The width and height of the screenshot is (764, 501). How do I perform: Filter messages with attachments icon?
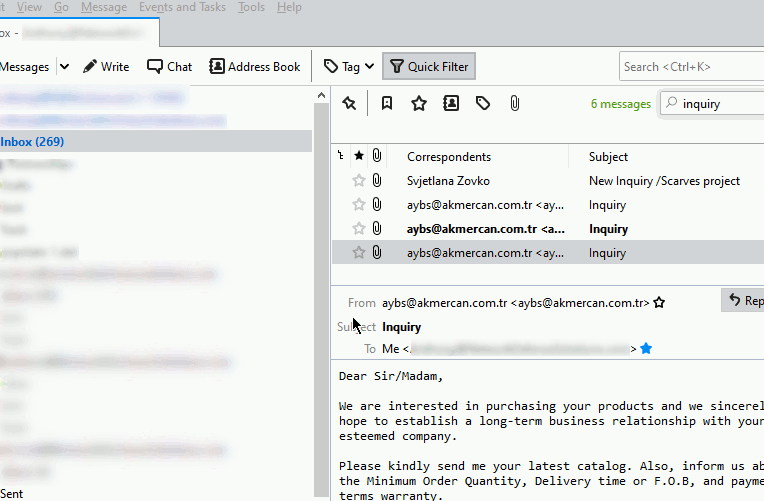coord(515,103)
